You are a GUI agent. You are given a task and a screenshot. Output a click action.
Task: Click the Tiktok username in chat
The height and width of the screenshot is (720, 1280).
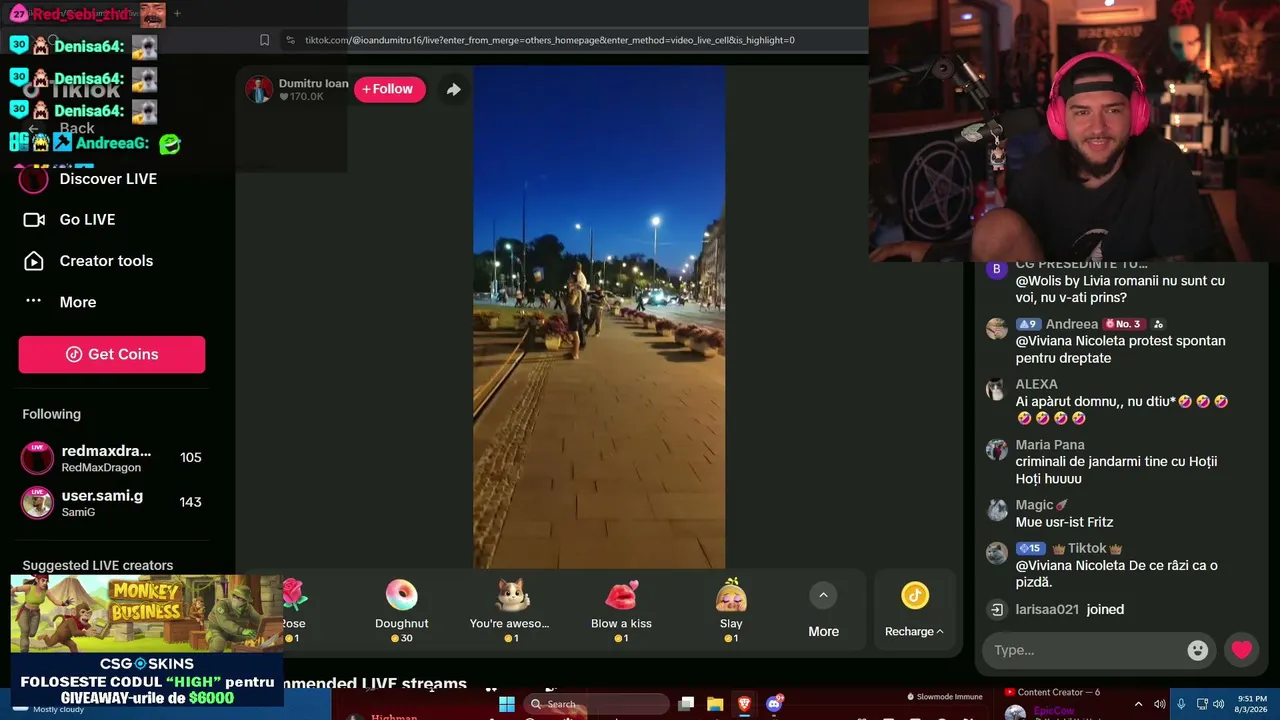click(x=1087, y=548)
